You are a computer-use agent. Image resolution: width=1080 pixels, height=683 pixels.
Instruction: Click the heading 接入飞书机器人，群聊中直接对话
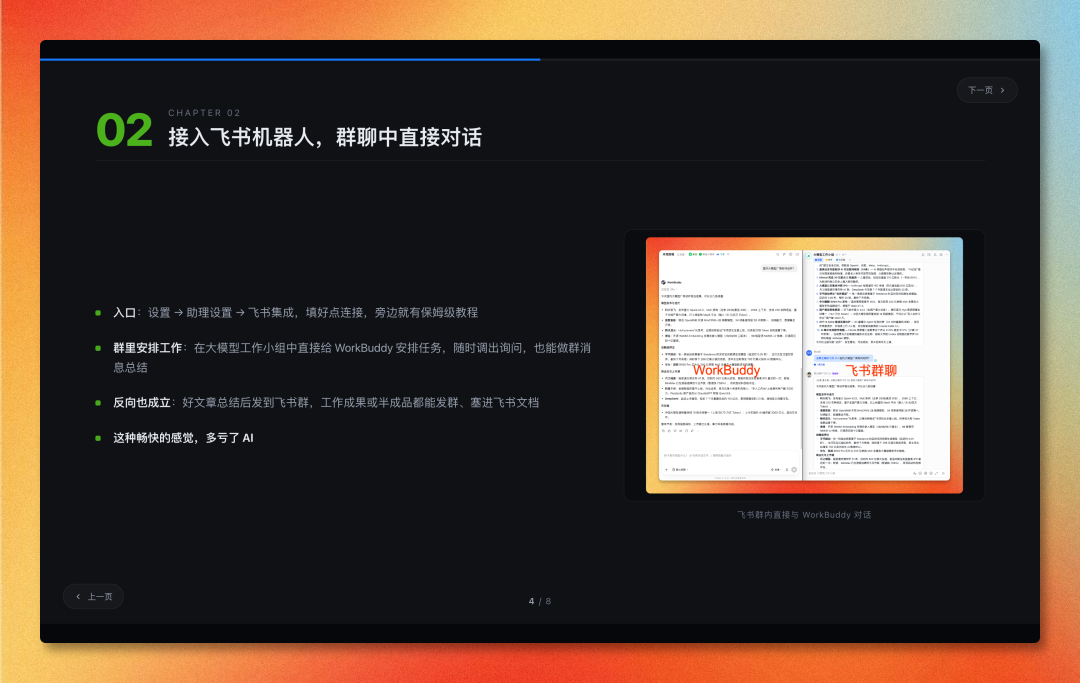(x=324, y=137)
